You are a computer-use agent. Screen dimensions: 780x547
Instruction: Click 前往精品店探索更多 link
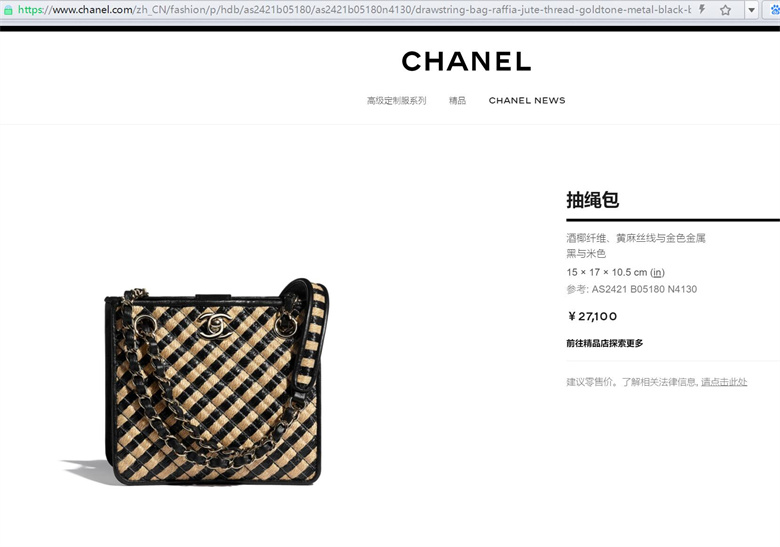click(604, 343)
